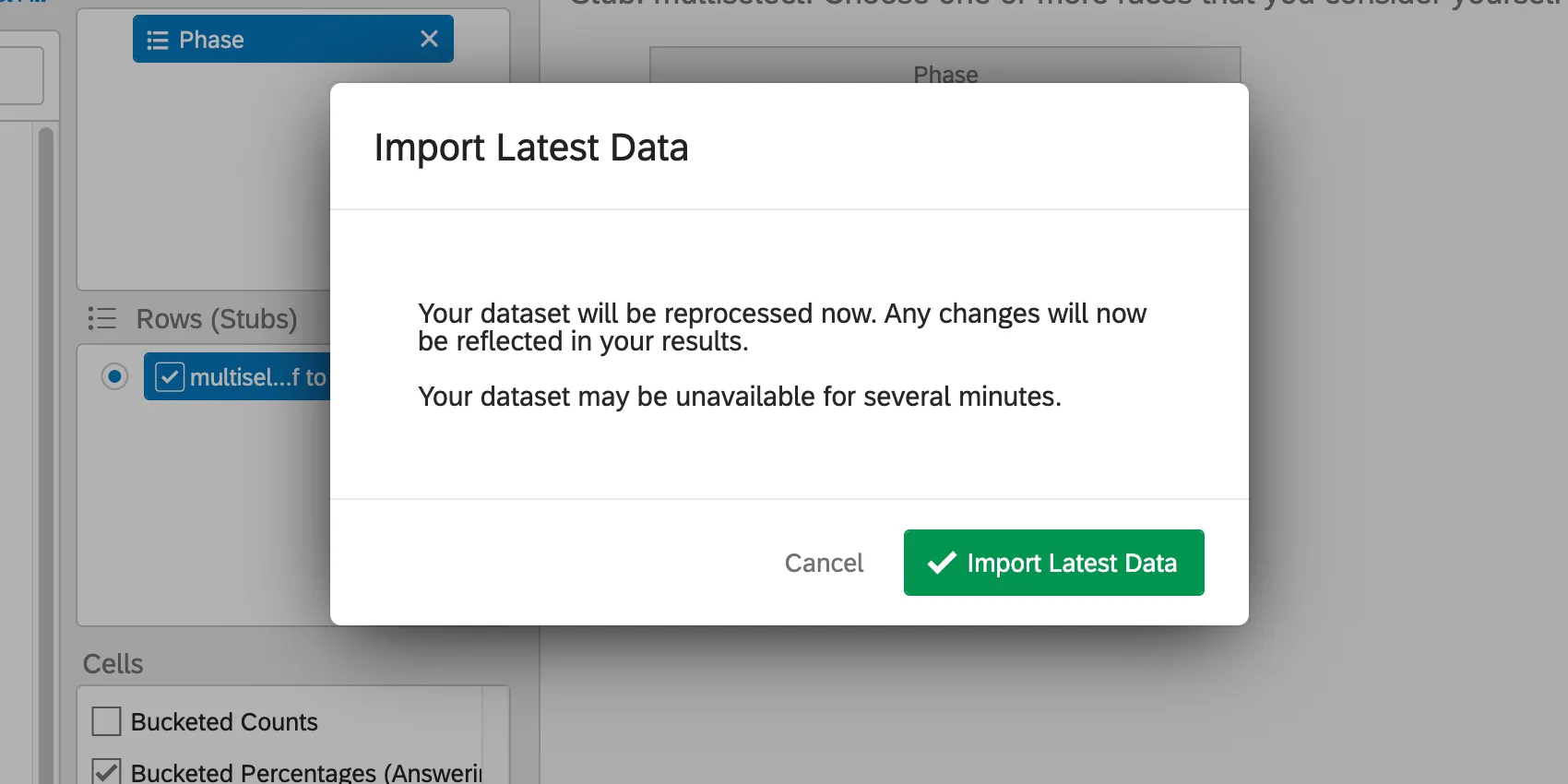Click the Phase label on the blue chip

[211, 40]
